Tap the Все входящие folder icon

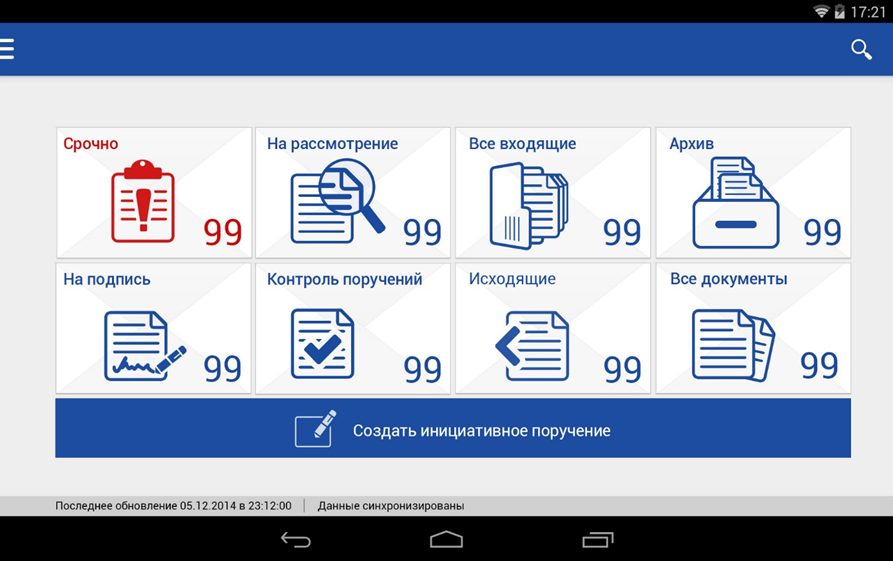click(528, 205)
